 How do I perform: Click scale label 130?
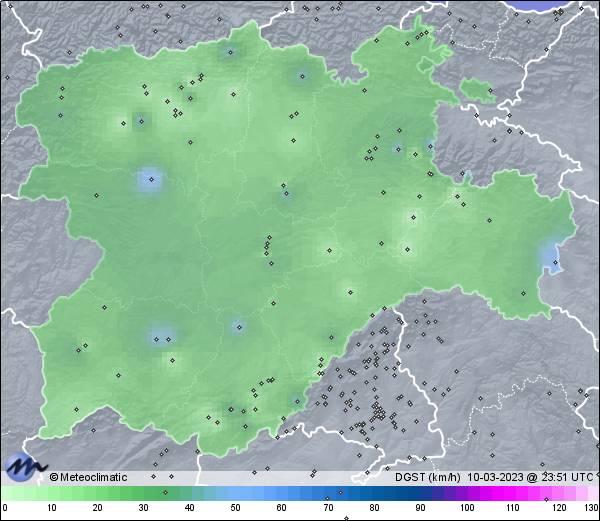[592, 508]
